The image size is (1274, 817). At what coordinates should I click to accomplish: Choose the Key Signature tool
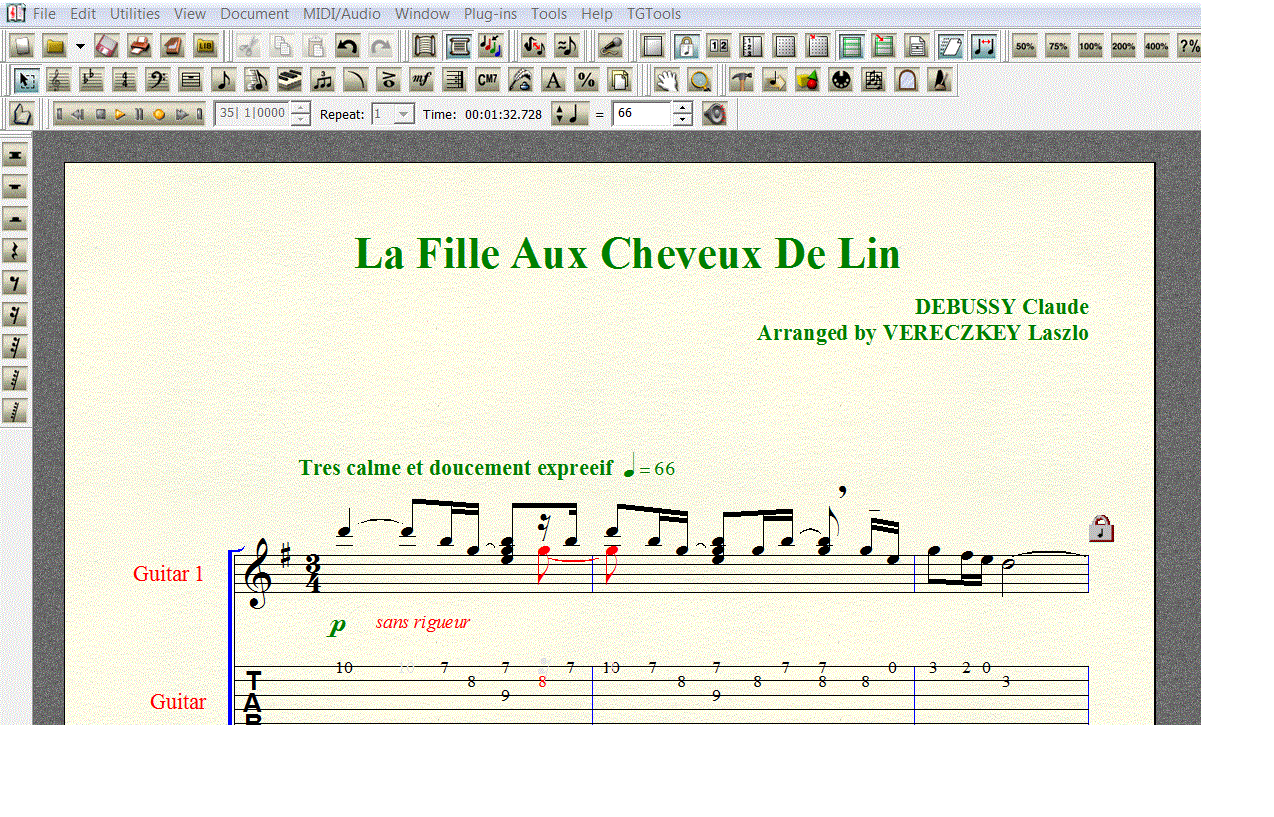pyautogui.click(x=92, y=81)
